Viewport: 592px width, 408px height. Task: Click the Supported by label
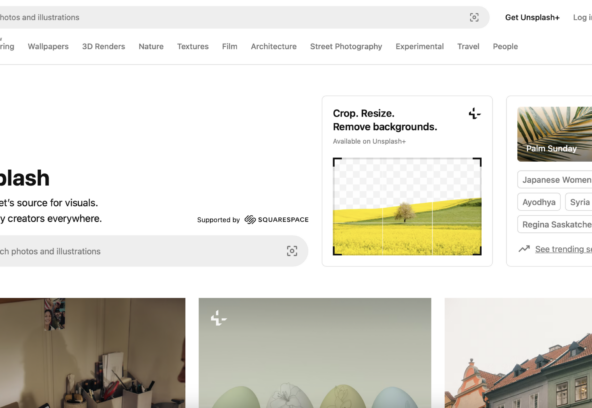[218, 220]
